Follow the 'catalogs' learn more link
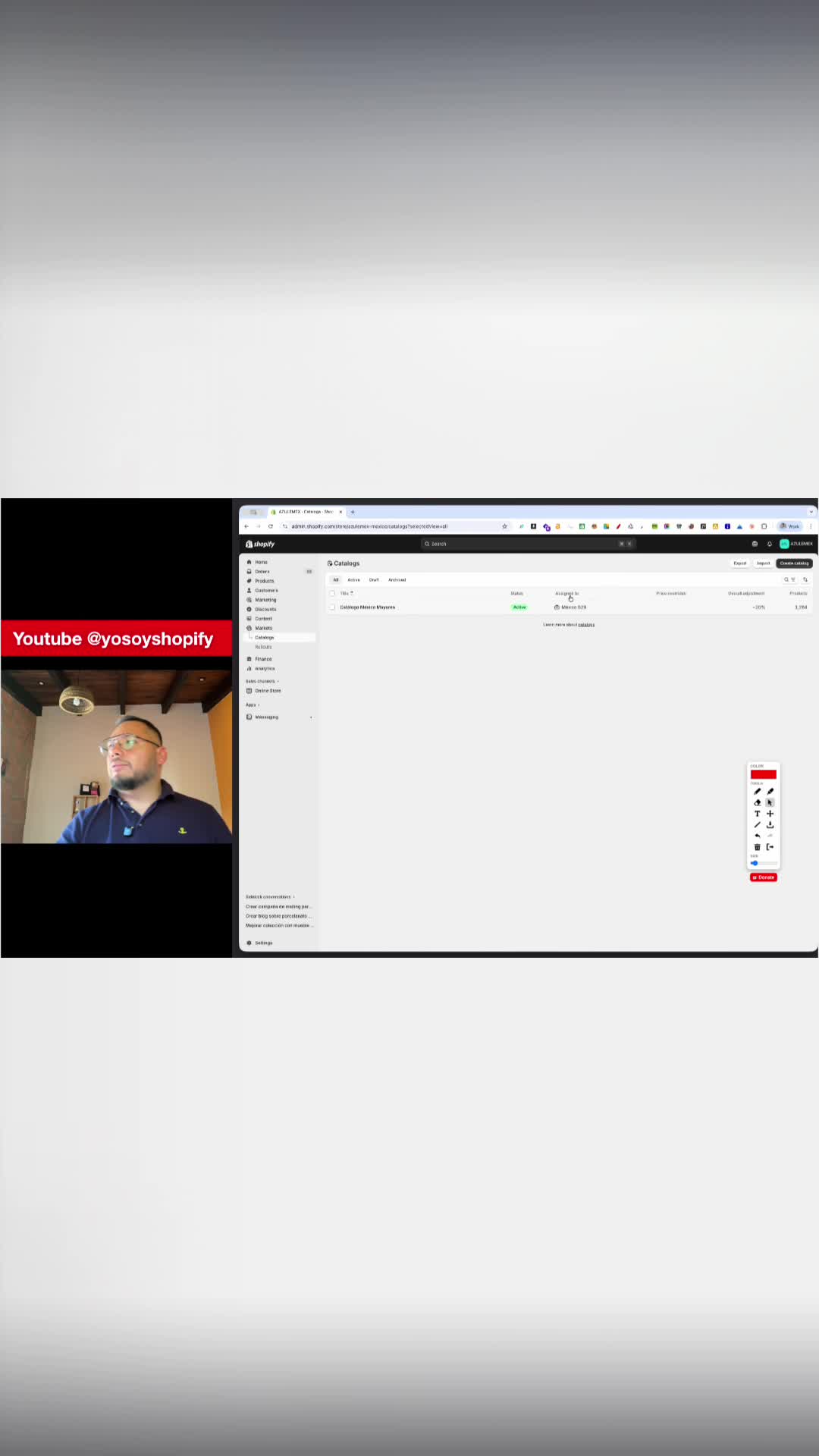The image size is (819, 1456). click(586, 625)
